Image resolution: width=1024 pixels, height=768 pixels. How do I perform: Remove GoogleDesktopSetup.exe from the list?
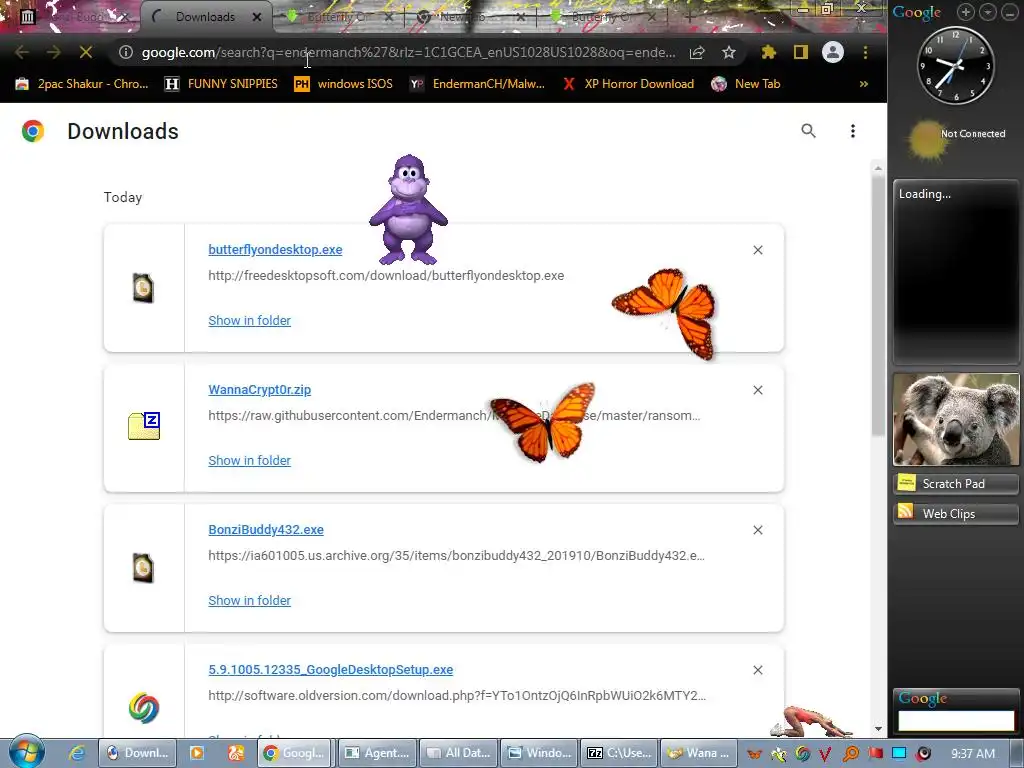click(758, 670)
